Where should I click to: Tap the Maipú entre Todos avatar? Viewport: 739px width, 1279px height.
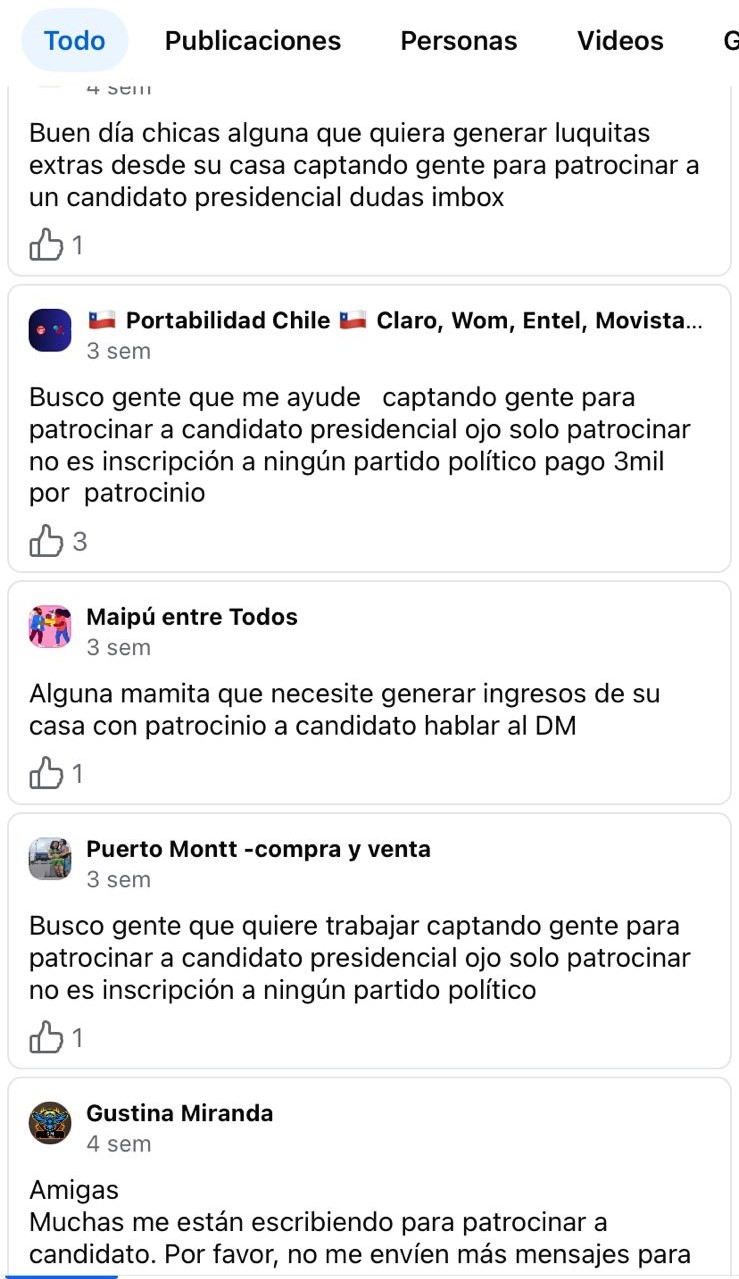(50, 627)
